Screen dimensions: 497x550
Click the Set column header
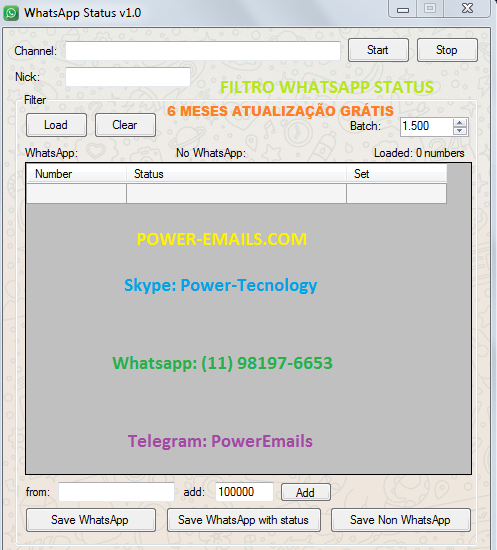[x=396, y=174]
